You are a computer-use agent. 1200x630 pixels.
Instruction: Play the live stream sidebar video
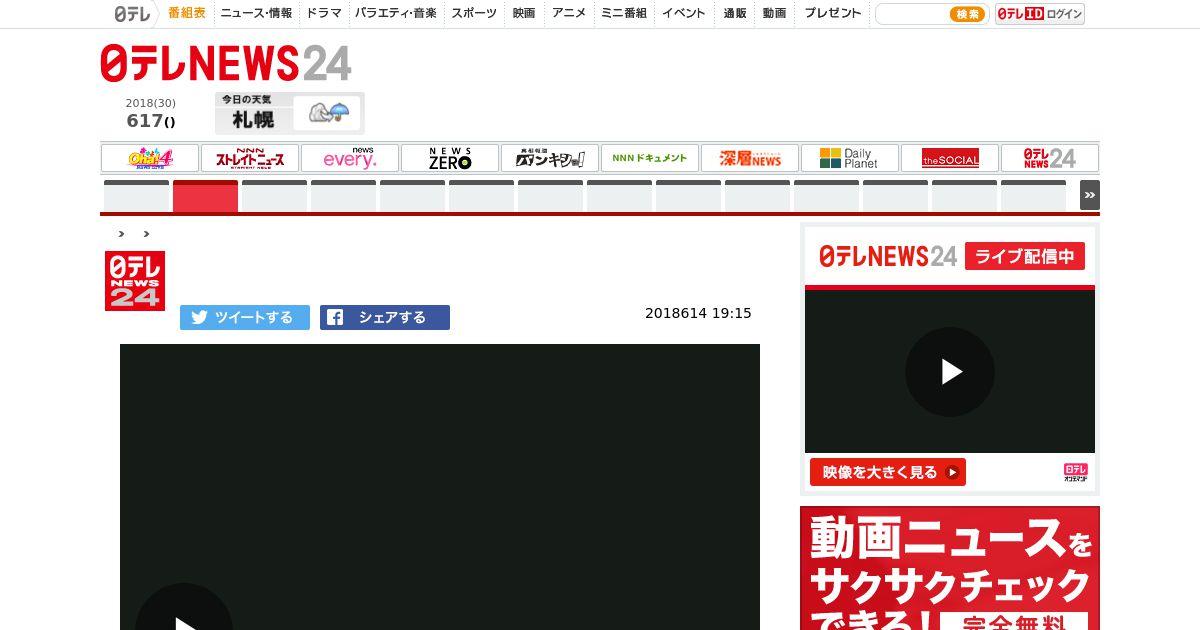[950, 372]
